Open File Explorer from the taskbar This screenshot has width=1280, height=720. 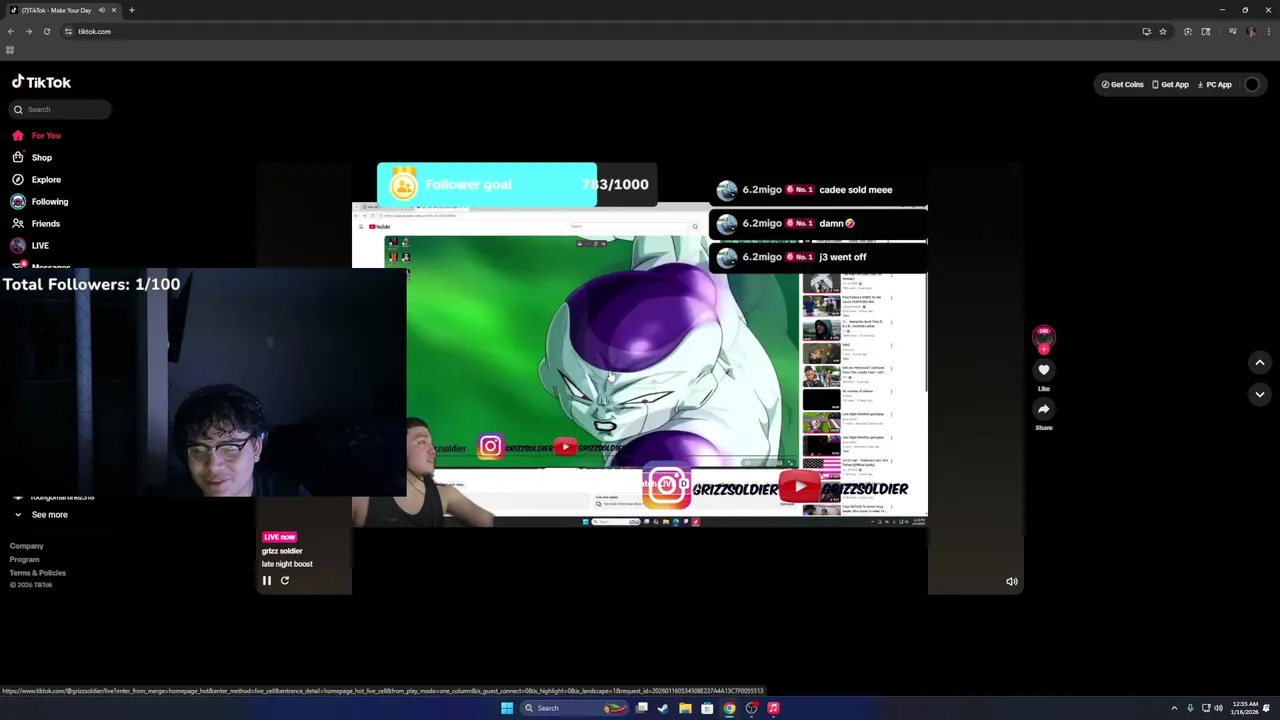[x=685, y=708]
